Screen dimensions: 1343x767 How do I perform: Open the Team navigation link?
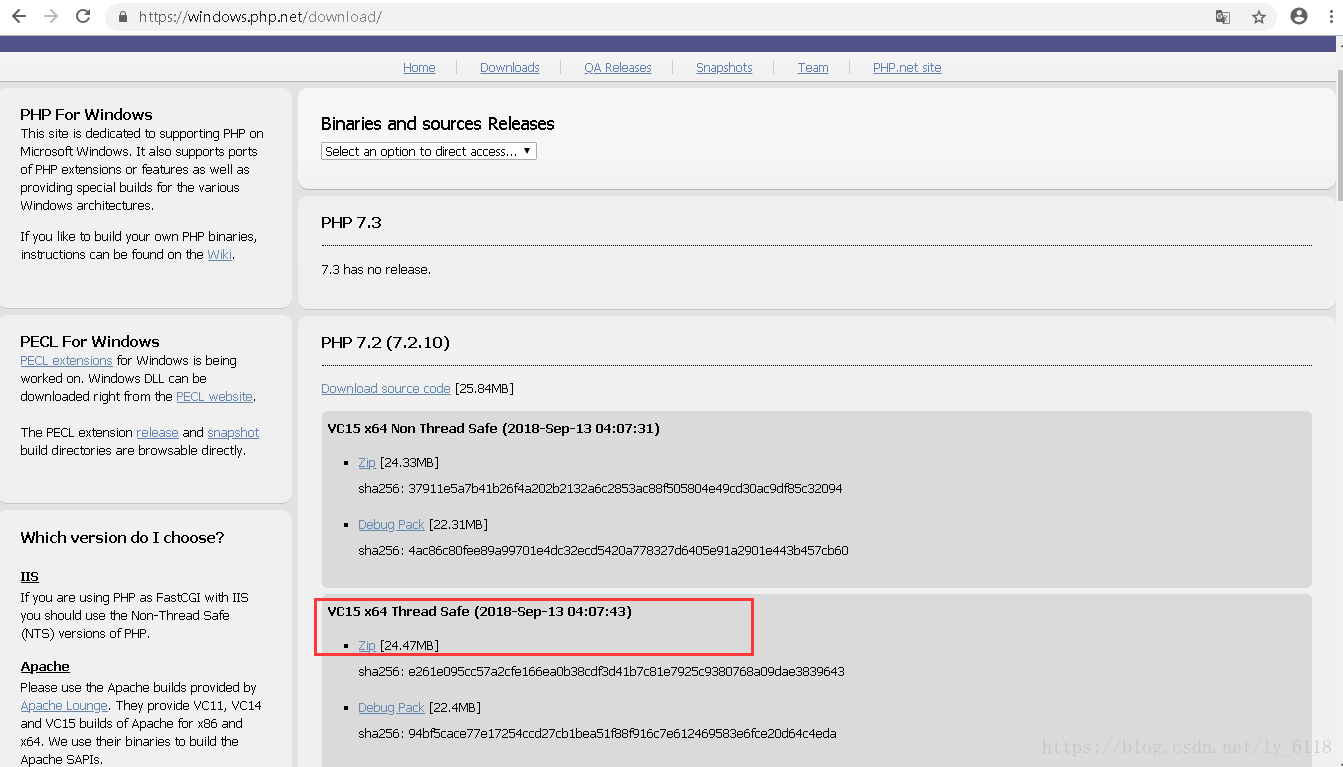813,68
